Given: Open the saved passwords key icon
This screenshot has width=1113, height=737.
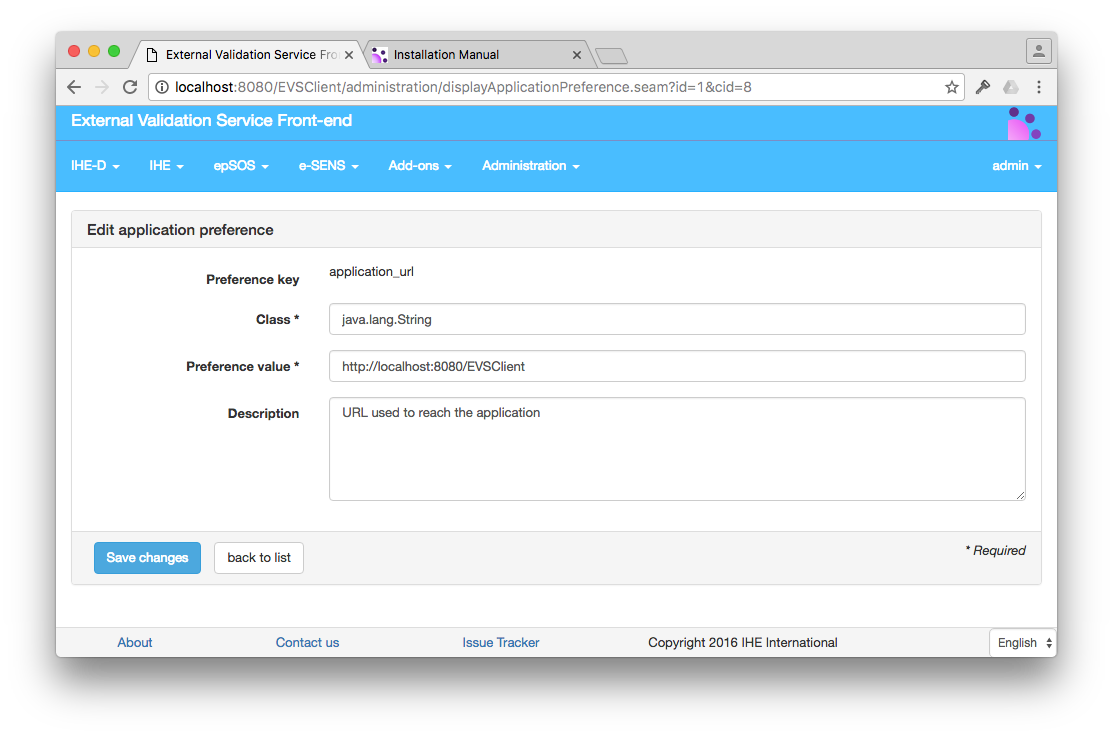Looking at the screenshot, I should (x=981, y=87).
